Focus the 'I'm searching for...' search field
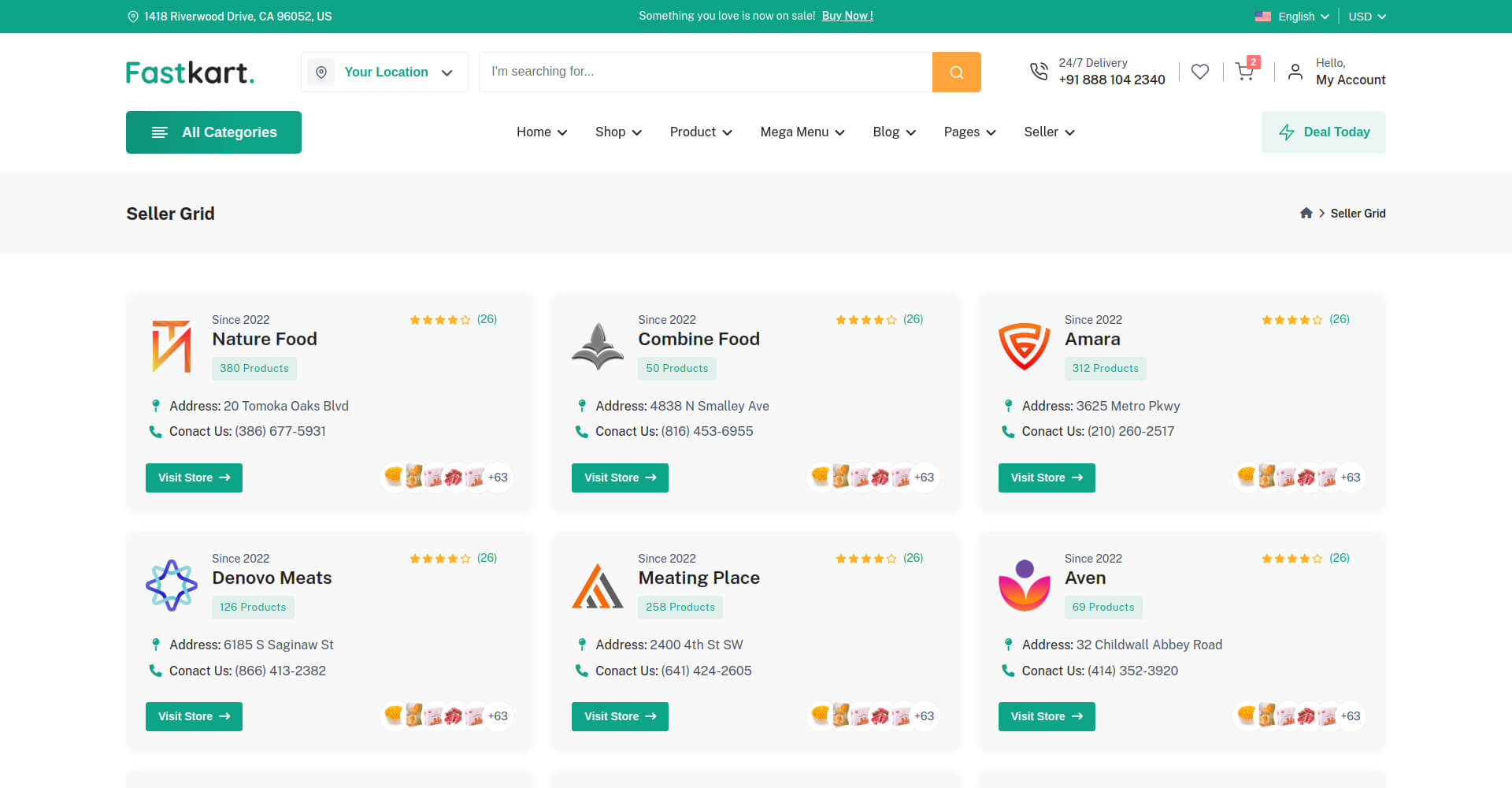 click(x=705, y=72)
